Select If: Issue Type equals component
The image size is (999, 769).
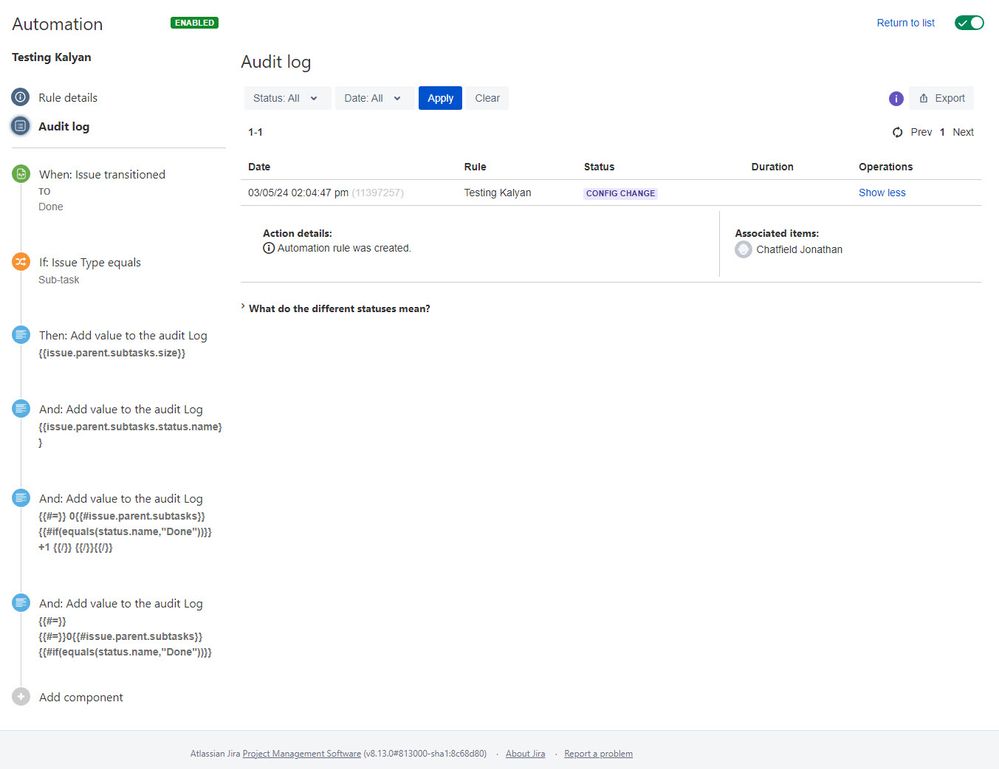[x=89, y=270]
